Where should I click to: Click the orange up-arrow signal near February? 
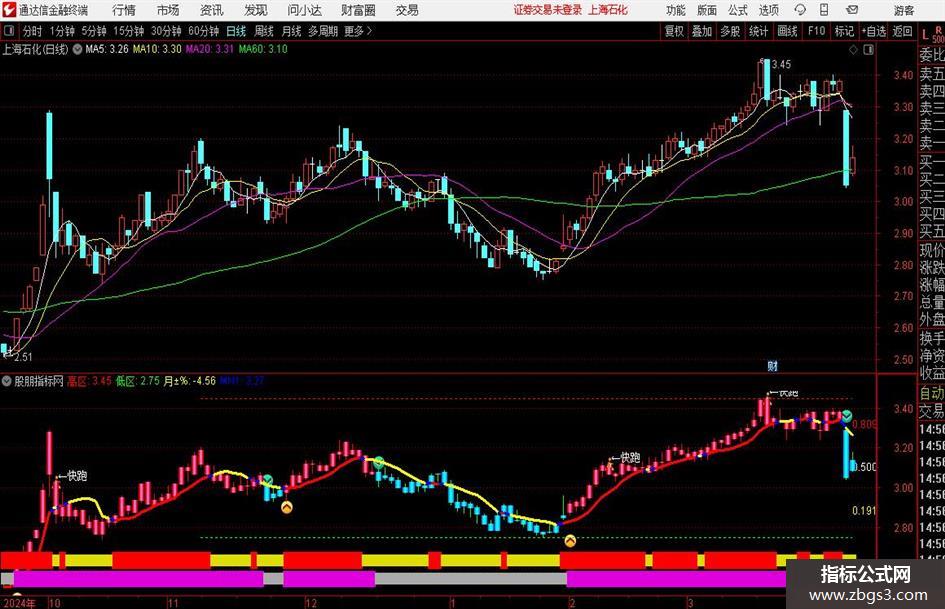[570, 541]
